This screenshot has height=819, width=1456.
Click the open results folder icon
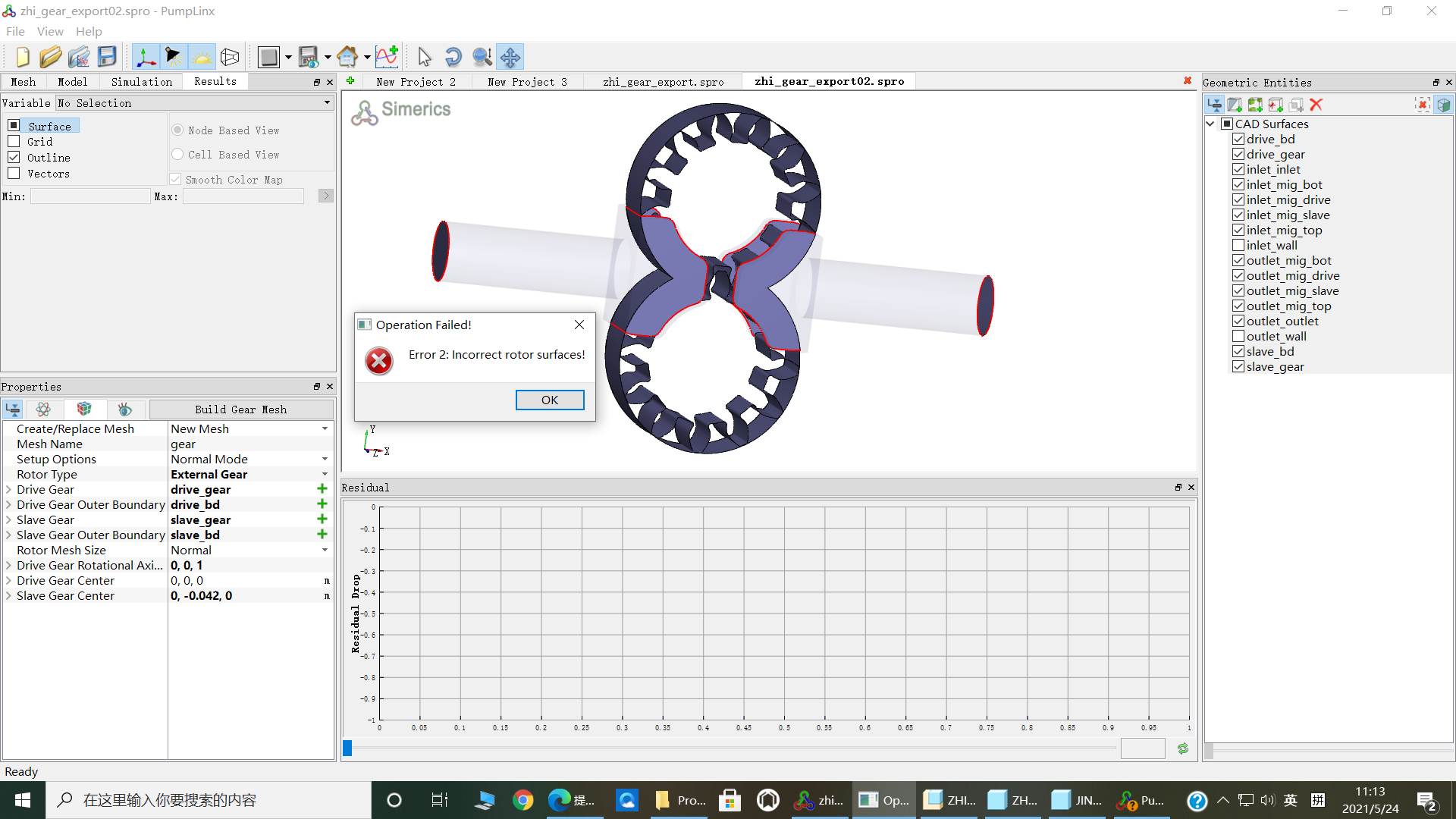coord(78,57)
